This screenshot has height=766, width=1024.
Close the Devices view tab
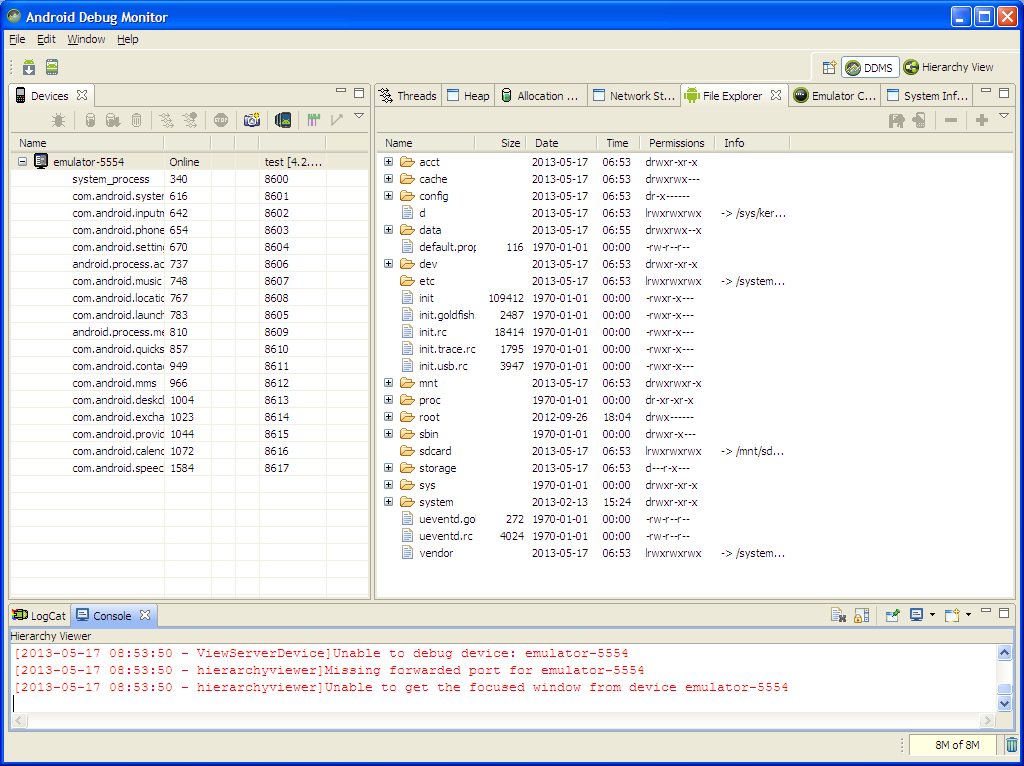click(82, 95)
